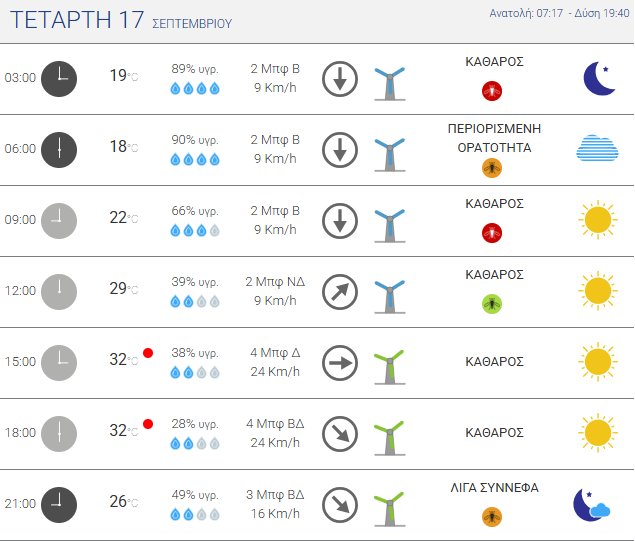Click the sun icon in 09:00 row

click(597, 220)
